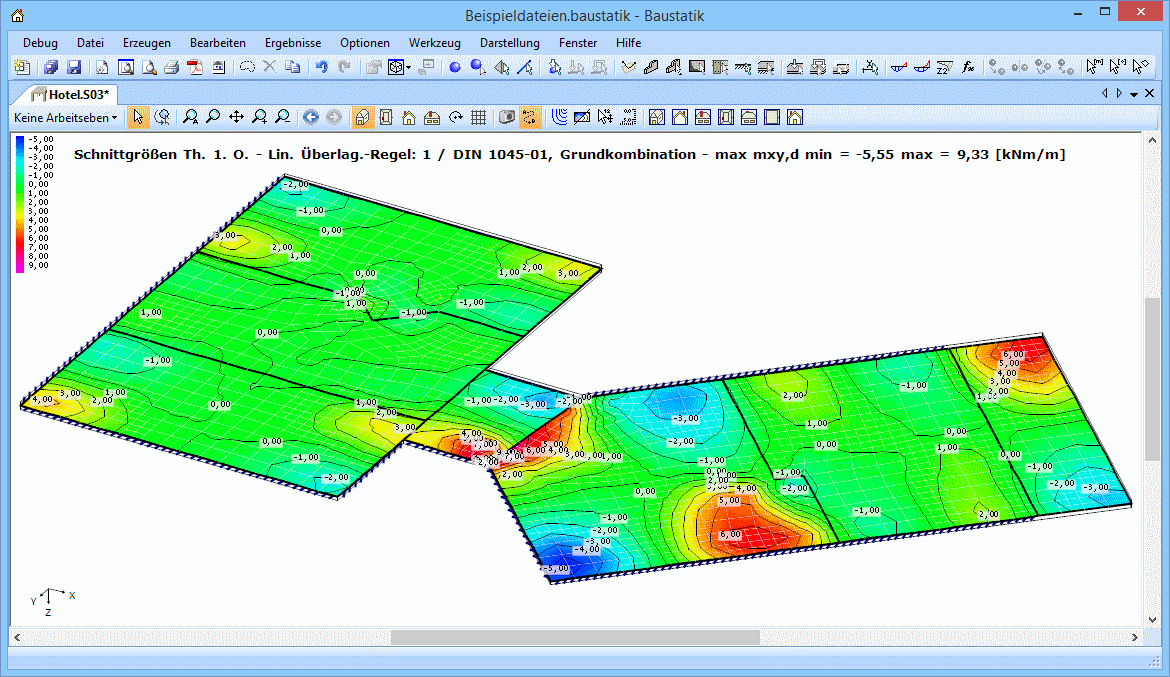
Task: Open the Darstellung menu
Action: 509,43
